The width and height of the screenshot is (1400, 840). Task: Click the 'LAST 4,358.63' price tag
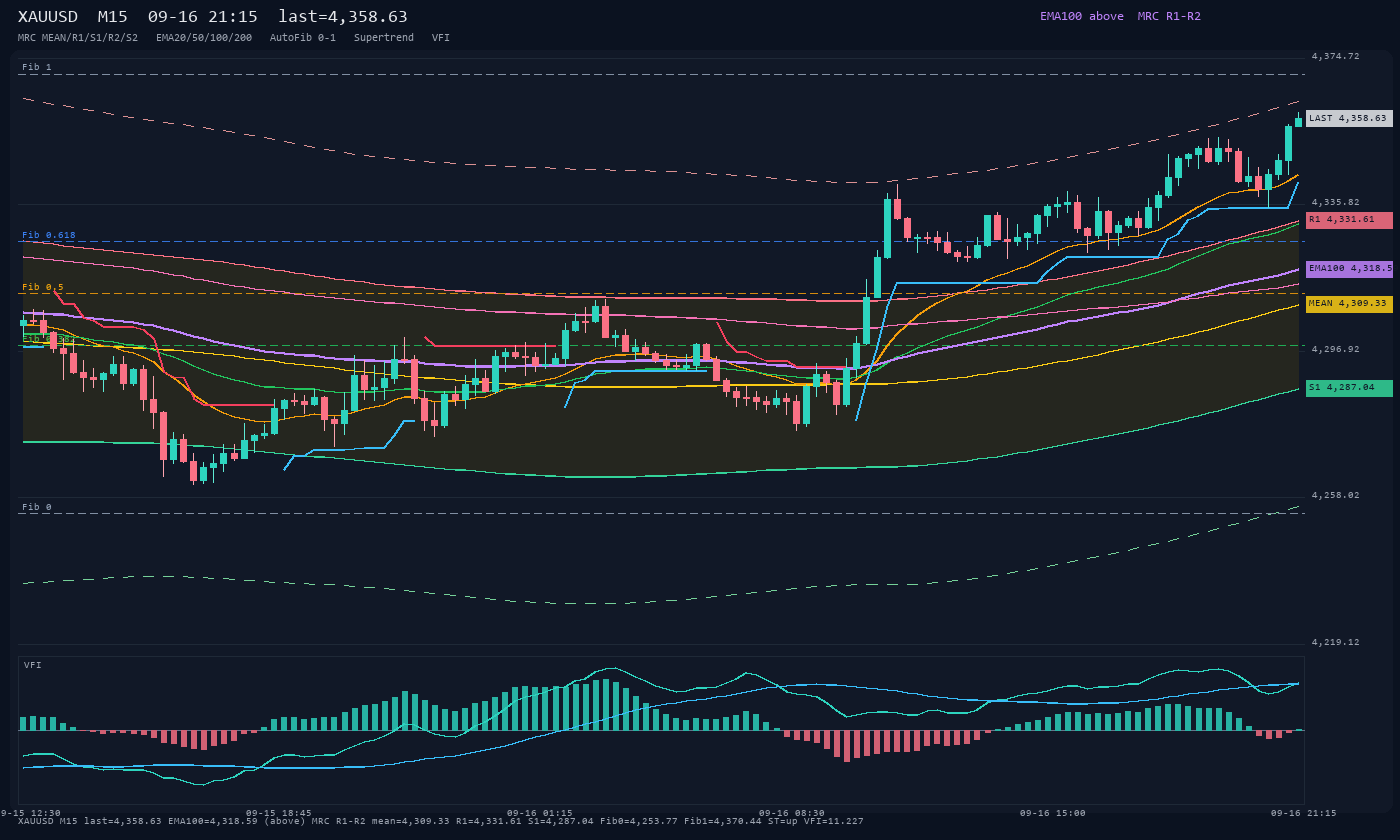coord(1349,118)
